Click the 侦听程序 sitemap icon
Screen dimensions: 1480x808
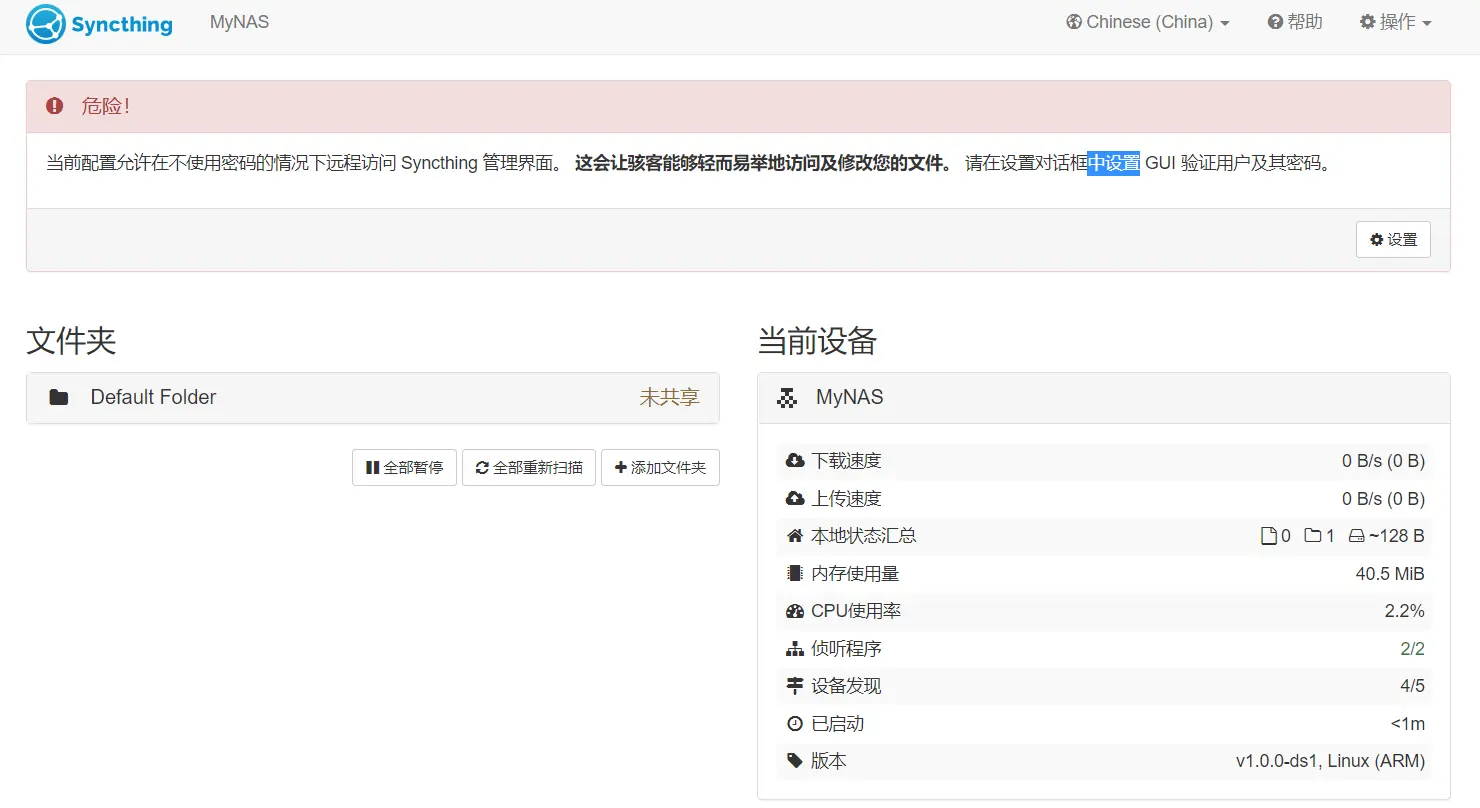[x=795, y=649]
